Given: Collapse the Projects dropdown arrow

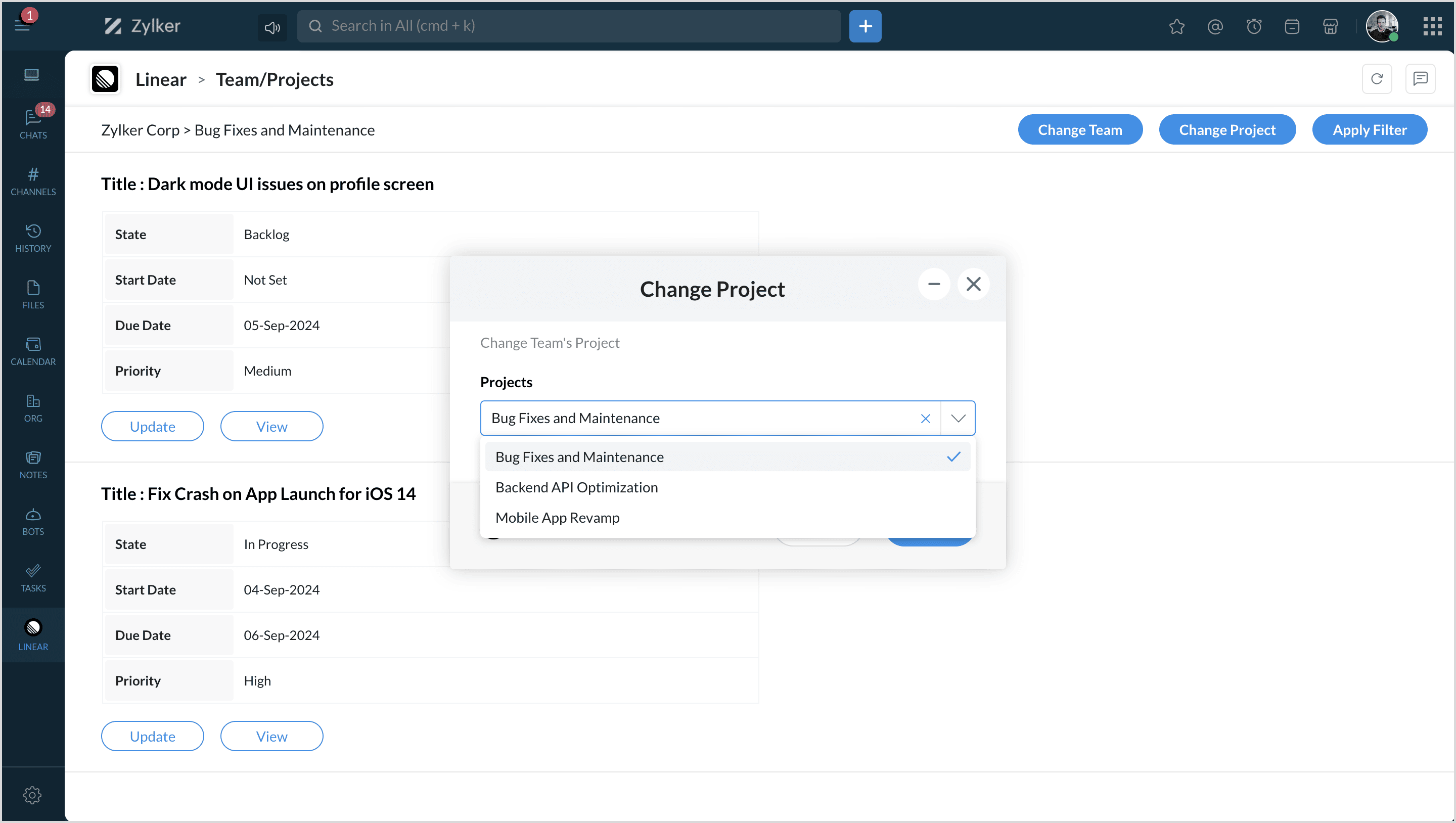Looking at the screenshot, I should [x=958, y=418].
